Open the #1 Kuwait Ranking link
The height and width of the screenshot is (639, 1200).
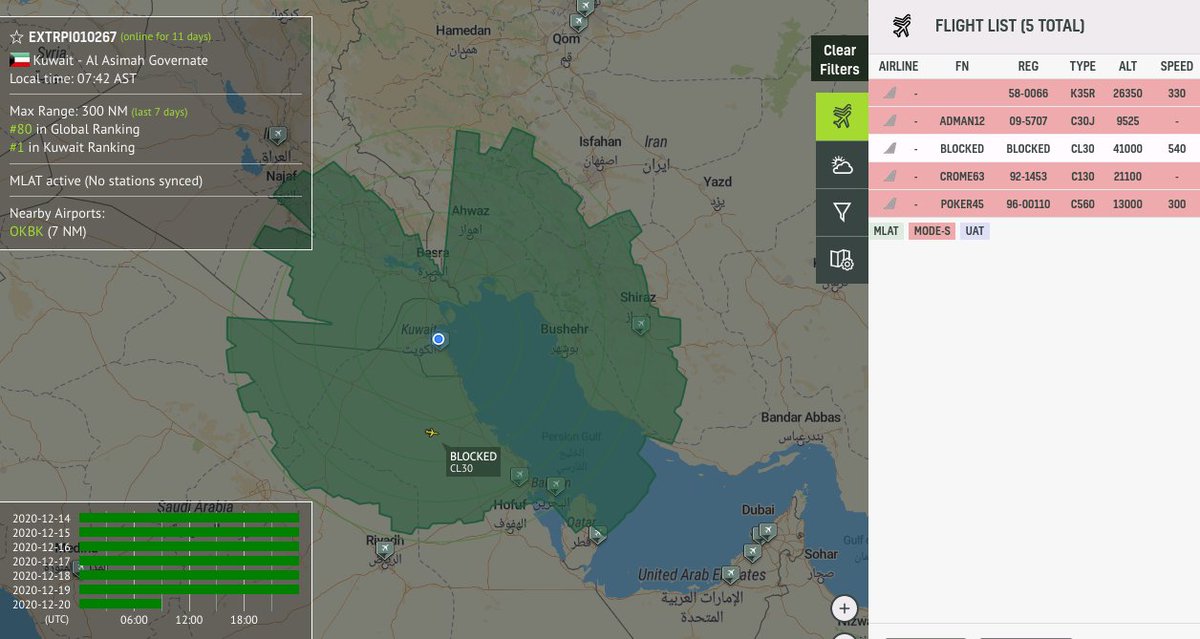click(x=17, y=147)
